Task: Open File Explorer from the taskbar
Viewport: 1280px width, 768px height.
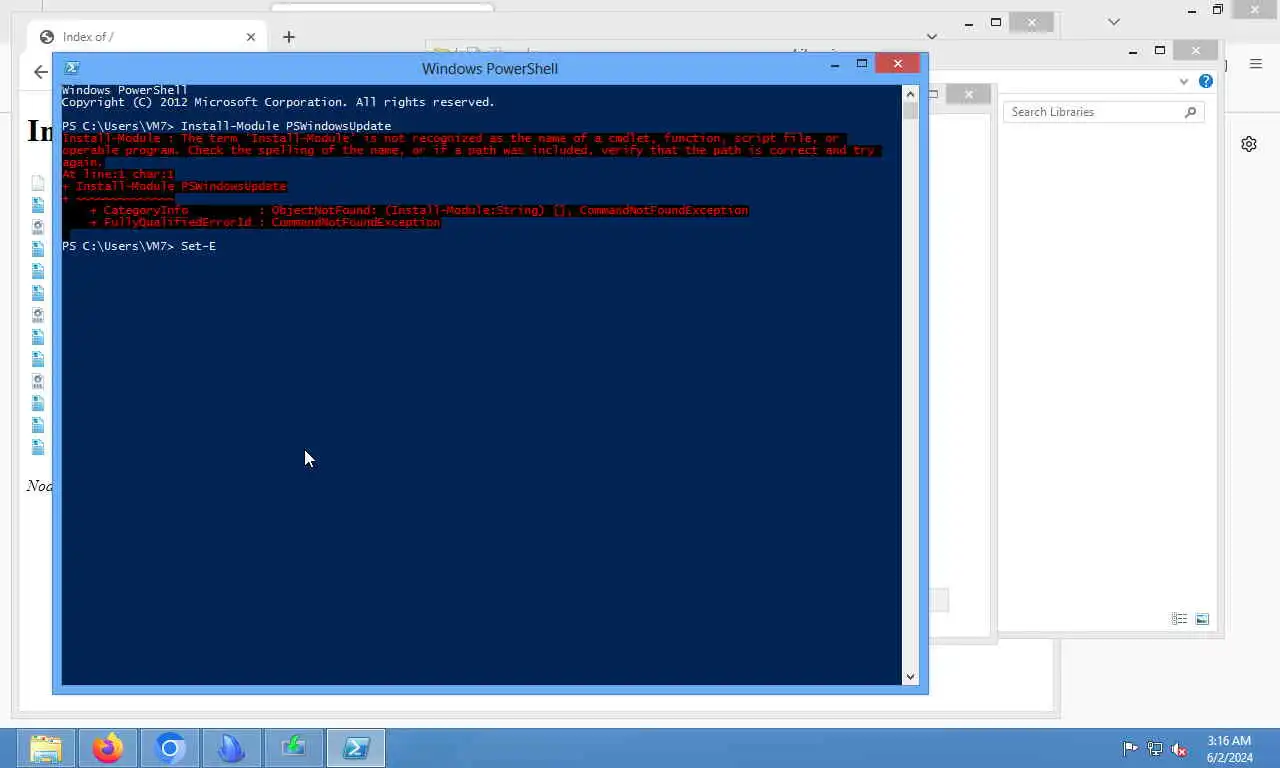Action: 46,748
